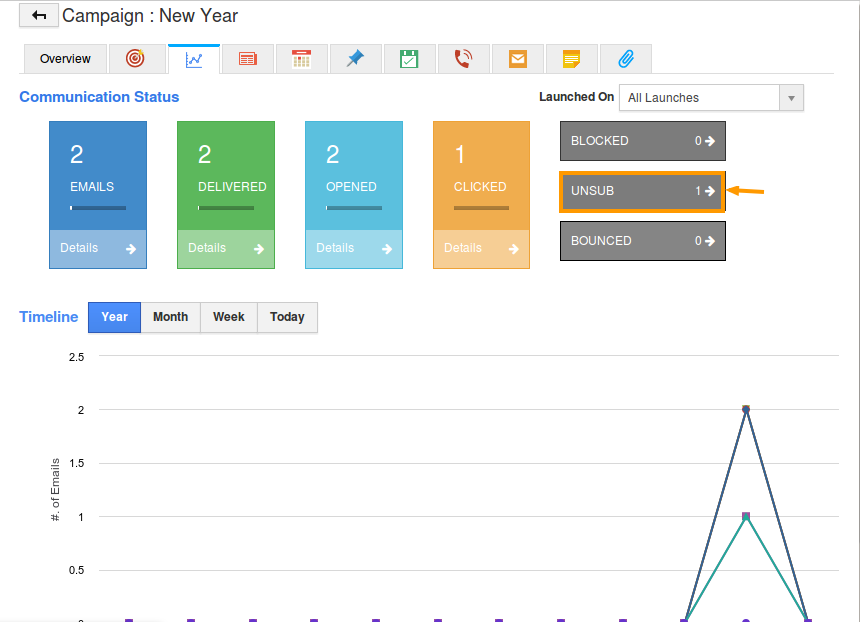Open the paperclip attachments tab
Screen dimensions: 860x622
pos(626,59)
